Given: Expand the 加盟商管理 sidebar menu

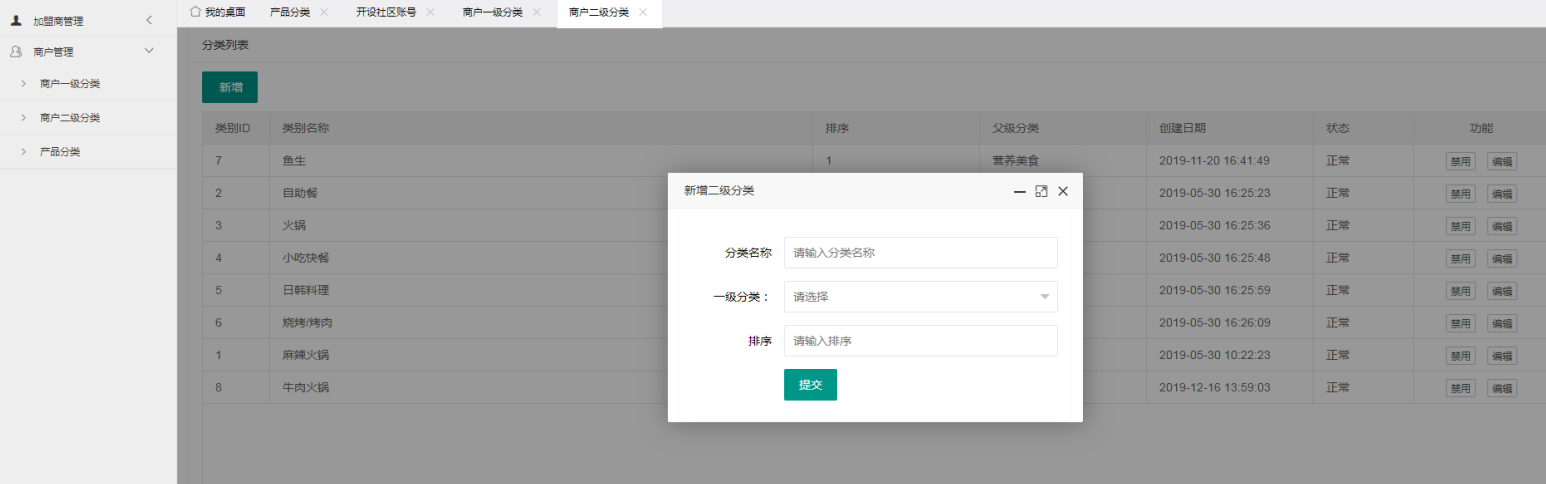Looking at the screenshot, I should coord(149,20).
